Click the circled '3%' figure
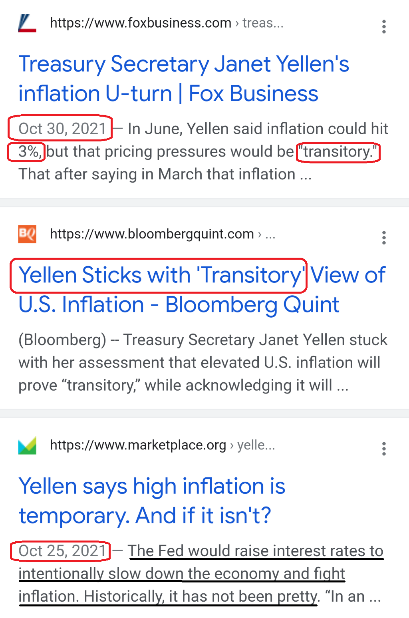 (x=30, y=152)
